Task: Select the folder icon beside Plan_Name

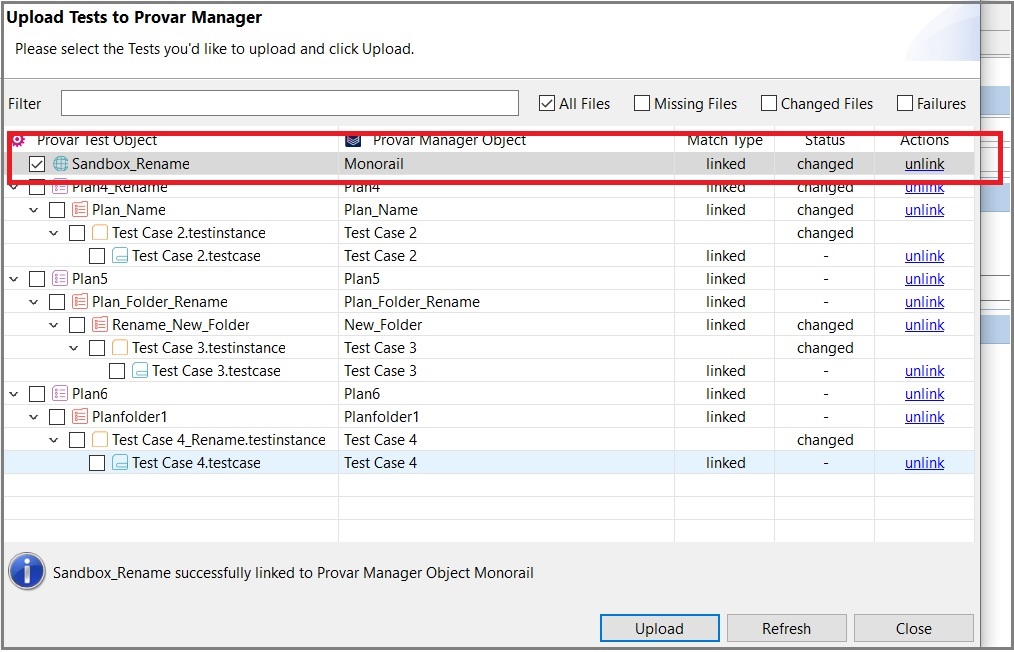Action: click(x=80, y=210)
